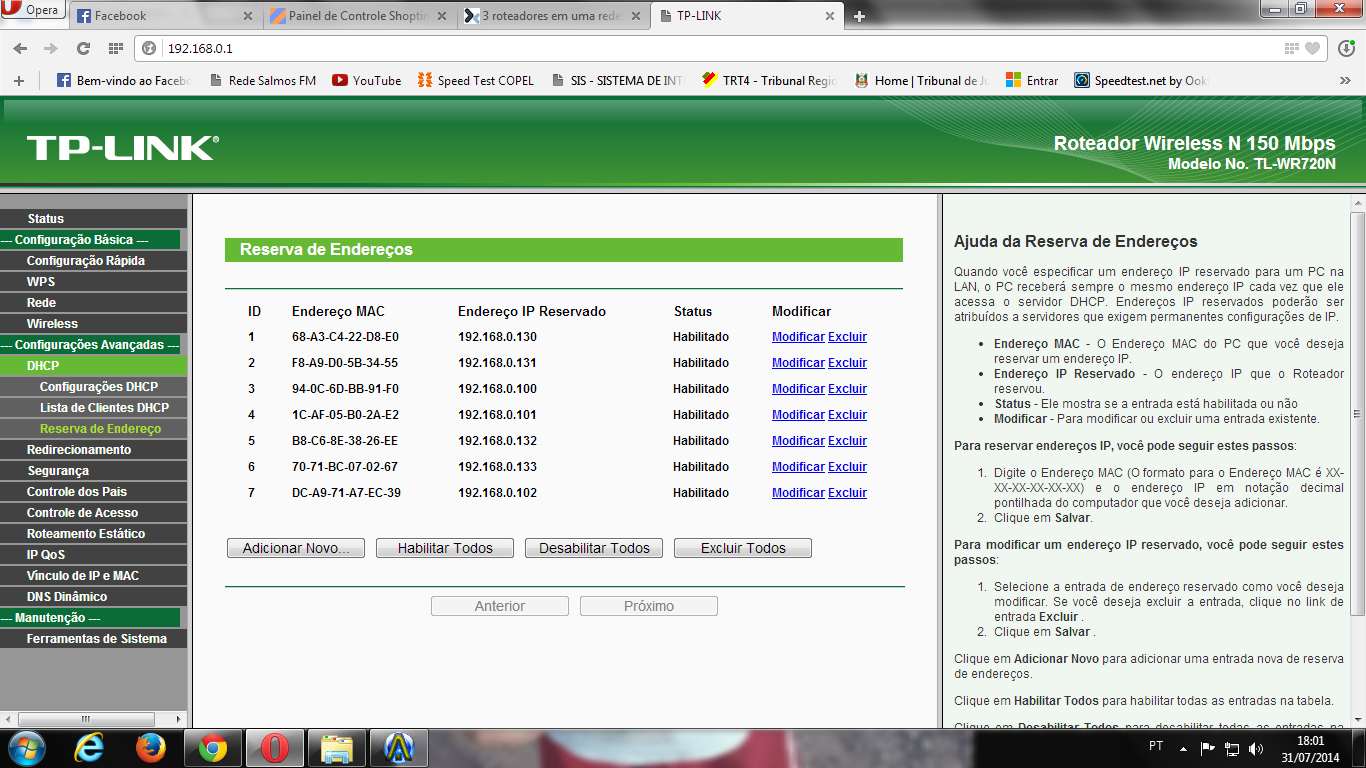Click Habilitar Todos button
Viewport: 1366px width, 768px height.
(x=445, y=548)
